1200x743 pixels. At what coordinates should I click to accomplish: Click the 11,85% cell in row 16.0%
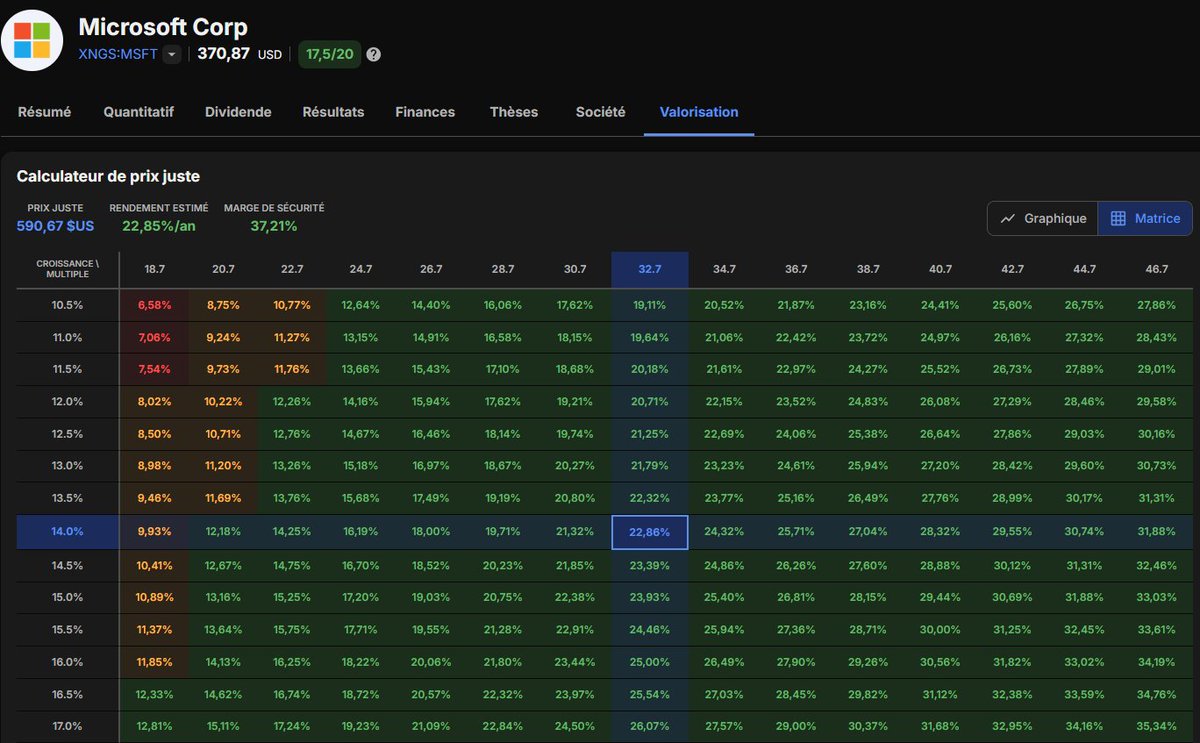[155, 661]
